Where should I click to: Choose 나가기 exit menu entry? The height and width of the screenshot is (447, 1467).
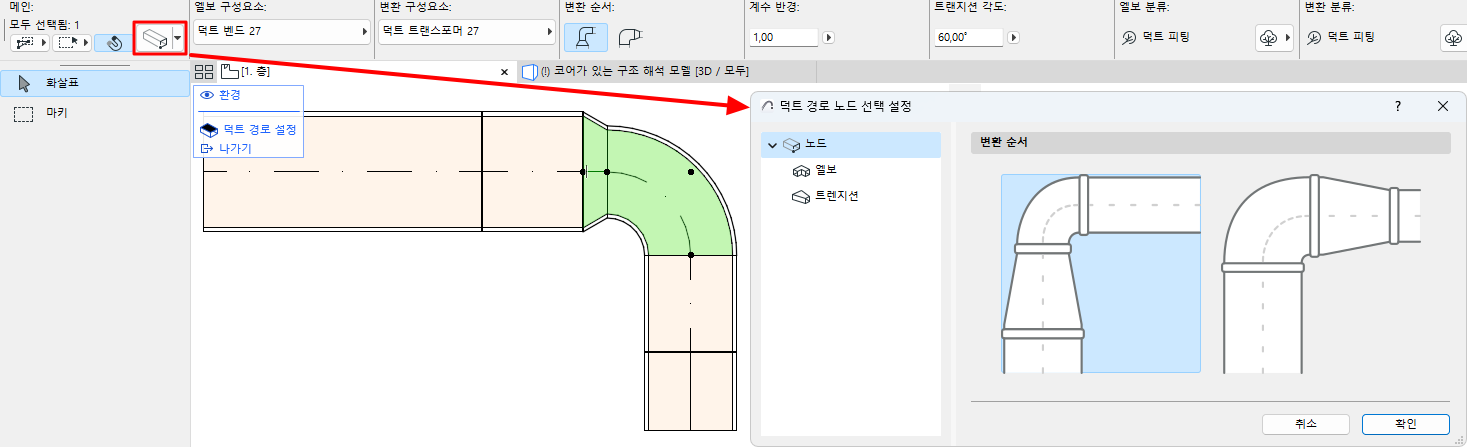(236, 148)
